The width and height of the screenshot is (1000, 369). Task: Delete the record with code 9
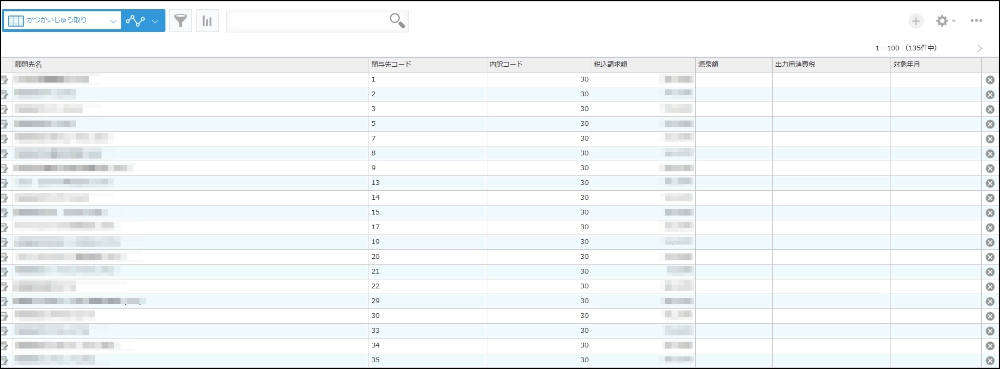click(x=990, y=168)
